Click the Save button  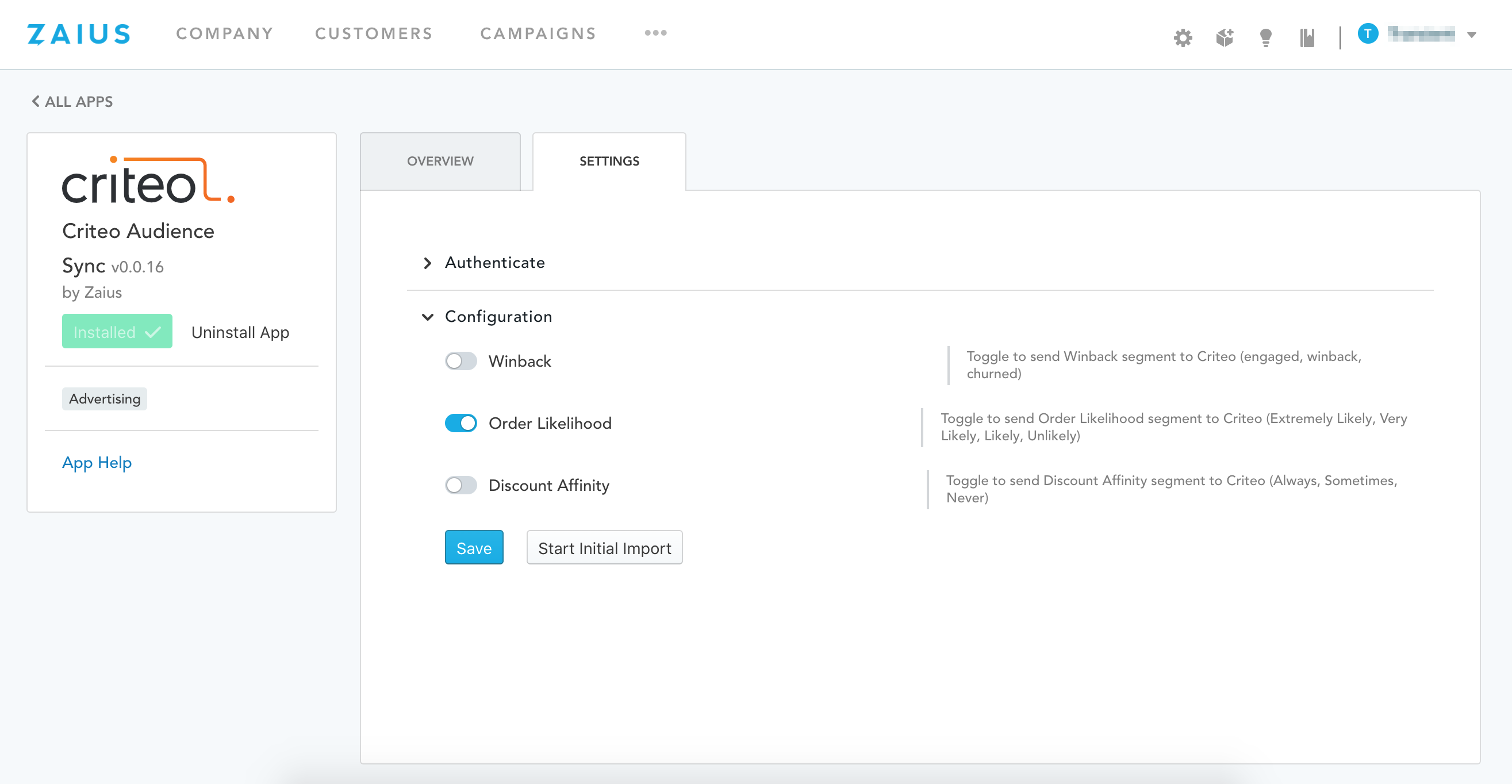click(x=474, y=548)
